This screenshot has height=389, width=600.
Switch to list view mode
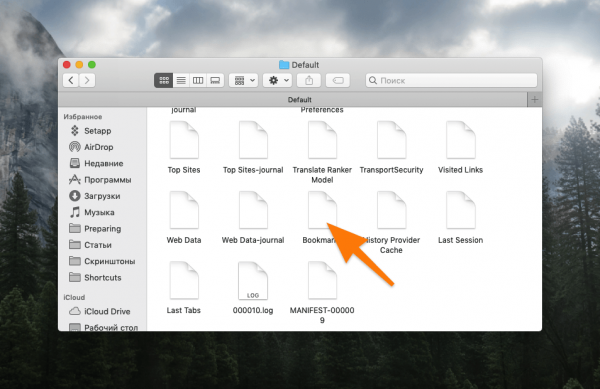[x=181, y=80]
